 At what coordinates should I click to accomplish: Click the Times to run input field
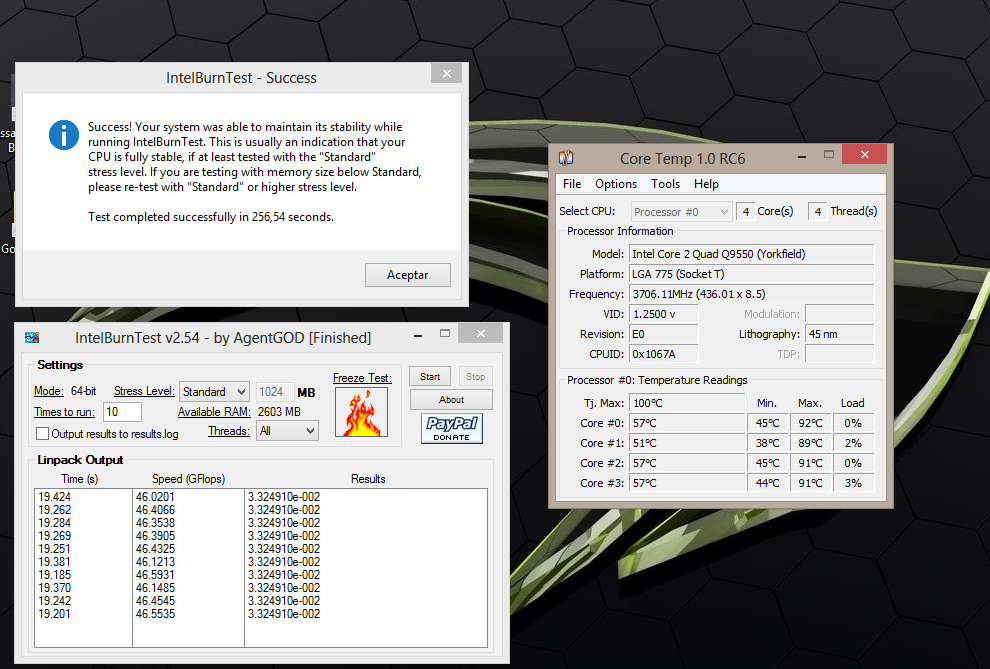[x=121, y=412]
